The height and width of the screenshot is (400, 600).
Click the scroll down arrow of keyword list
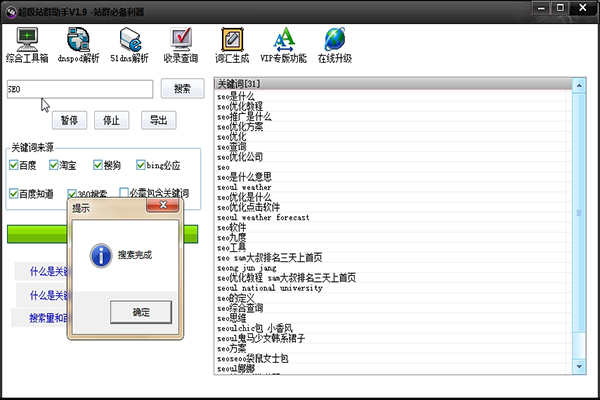(x=579, y=367)
